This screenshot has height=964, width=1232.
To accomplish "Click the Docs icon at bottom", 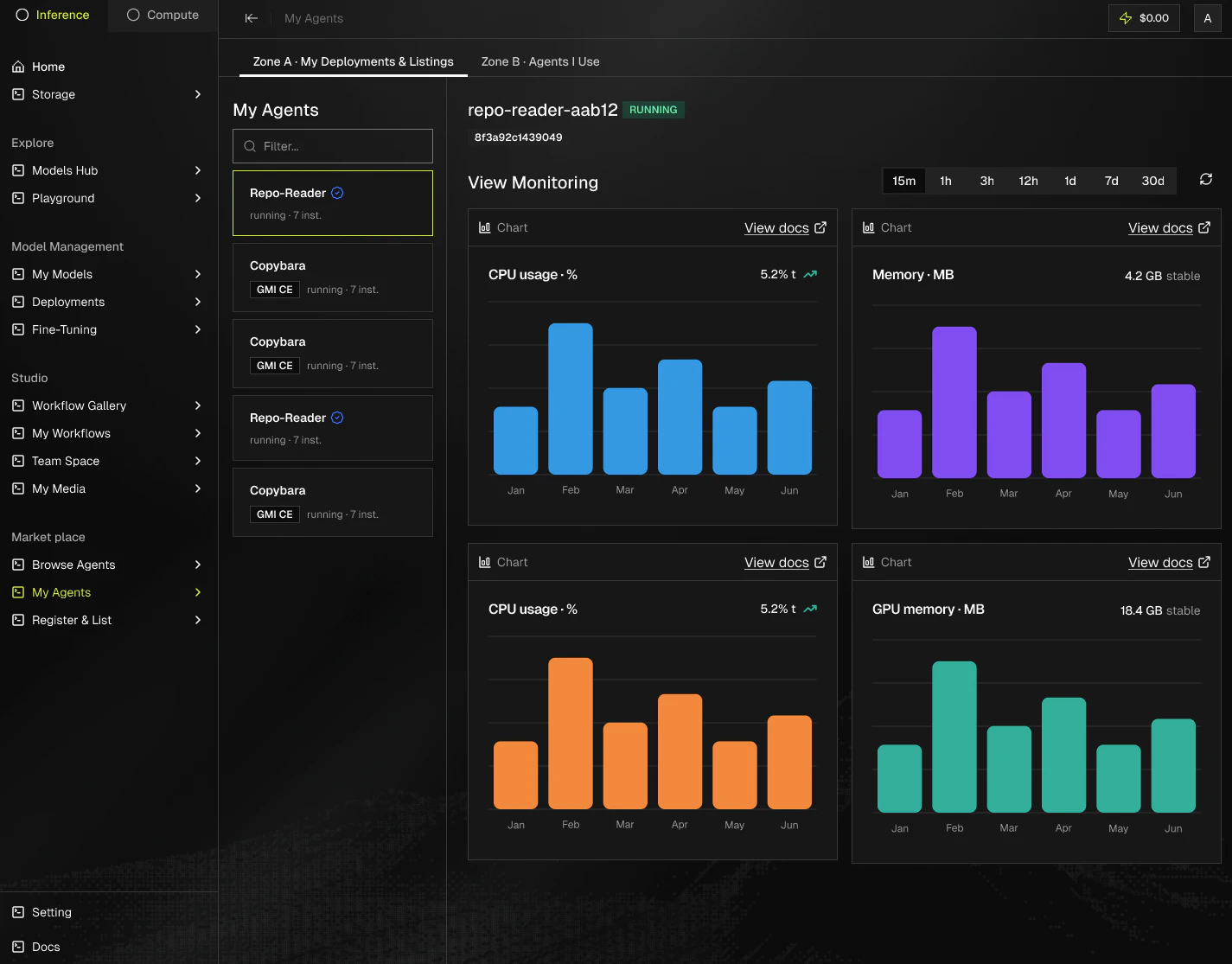I will pyautogui.click(x=18, y=947).
